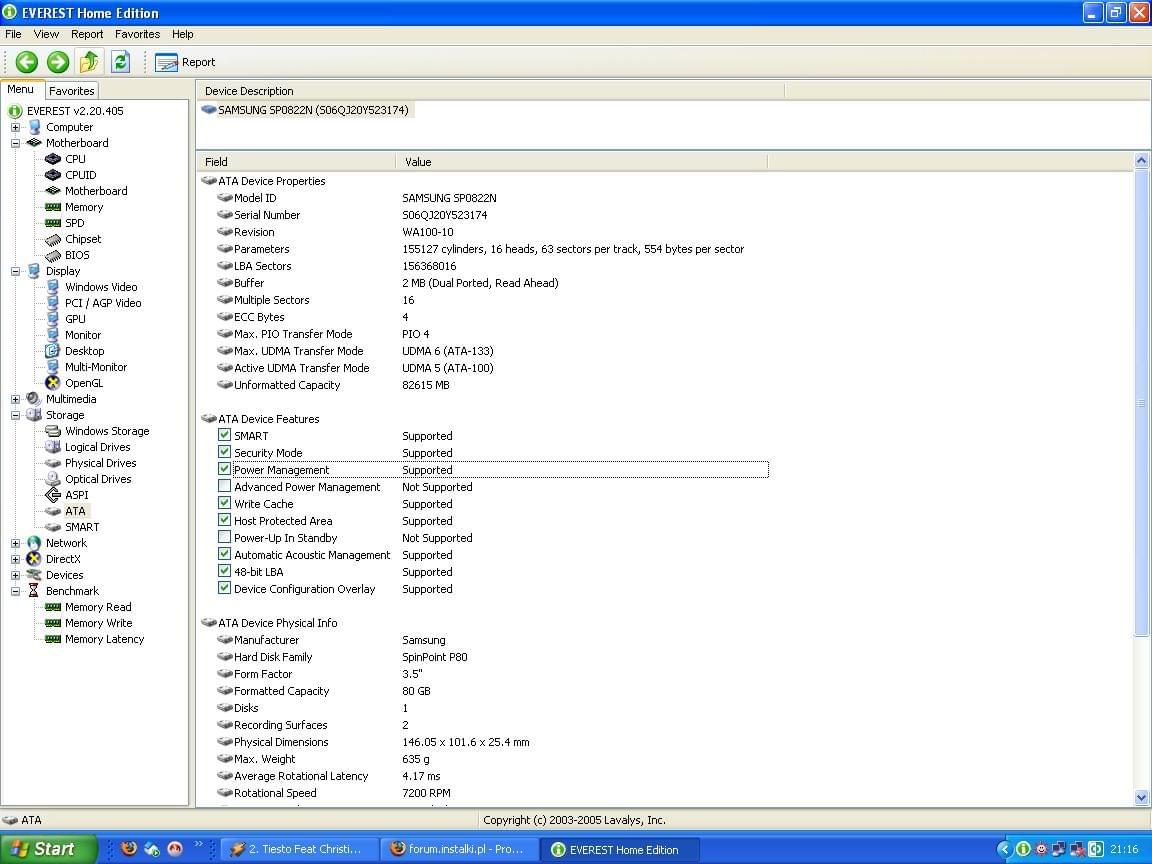The image size is (1152, 864).
Task: Select the CPU icon in tree
Action: click(53, 159)
